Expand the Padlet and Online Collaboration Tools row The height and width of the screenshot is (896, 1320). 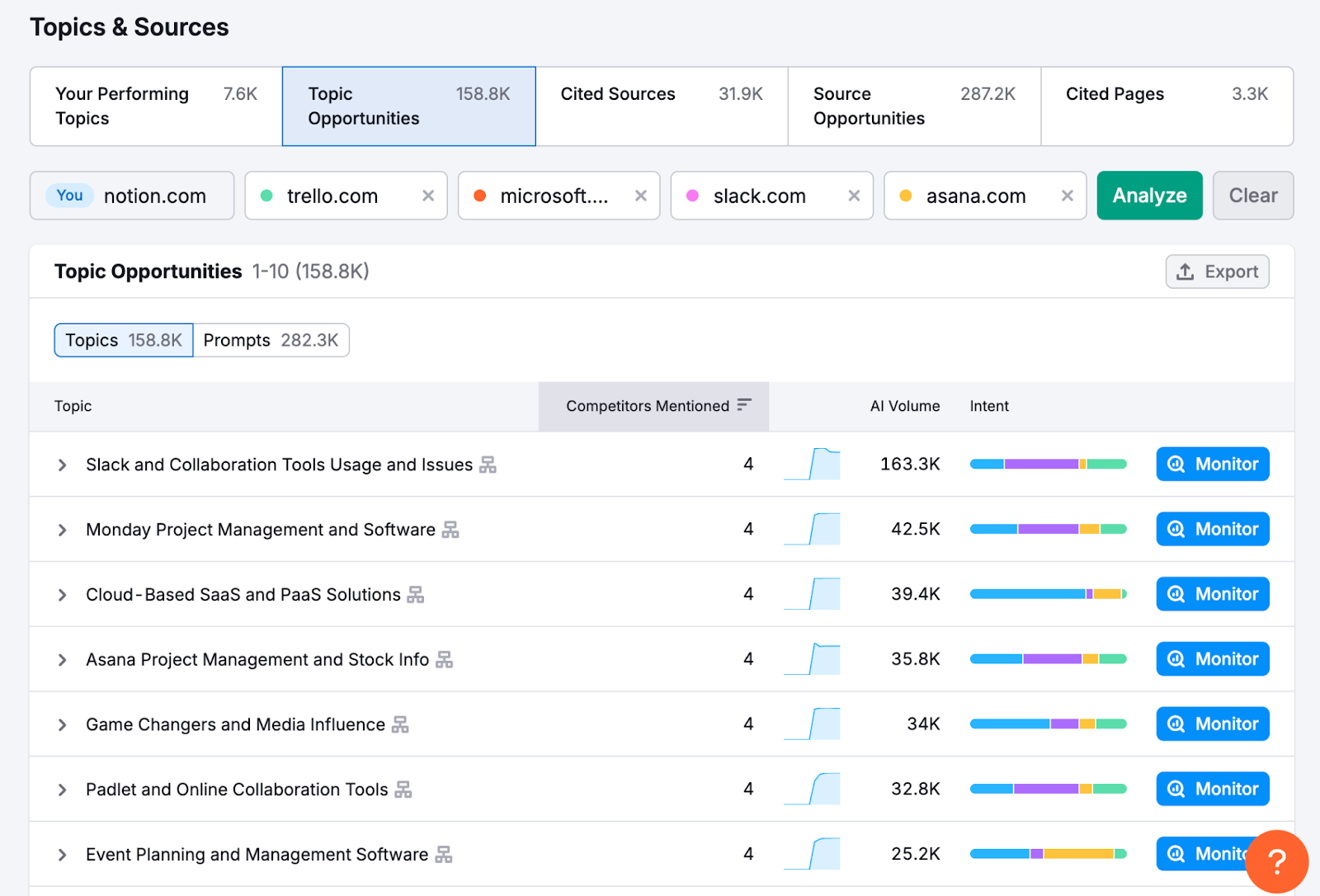click(x=62, y=790)
